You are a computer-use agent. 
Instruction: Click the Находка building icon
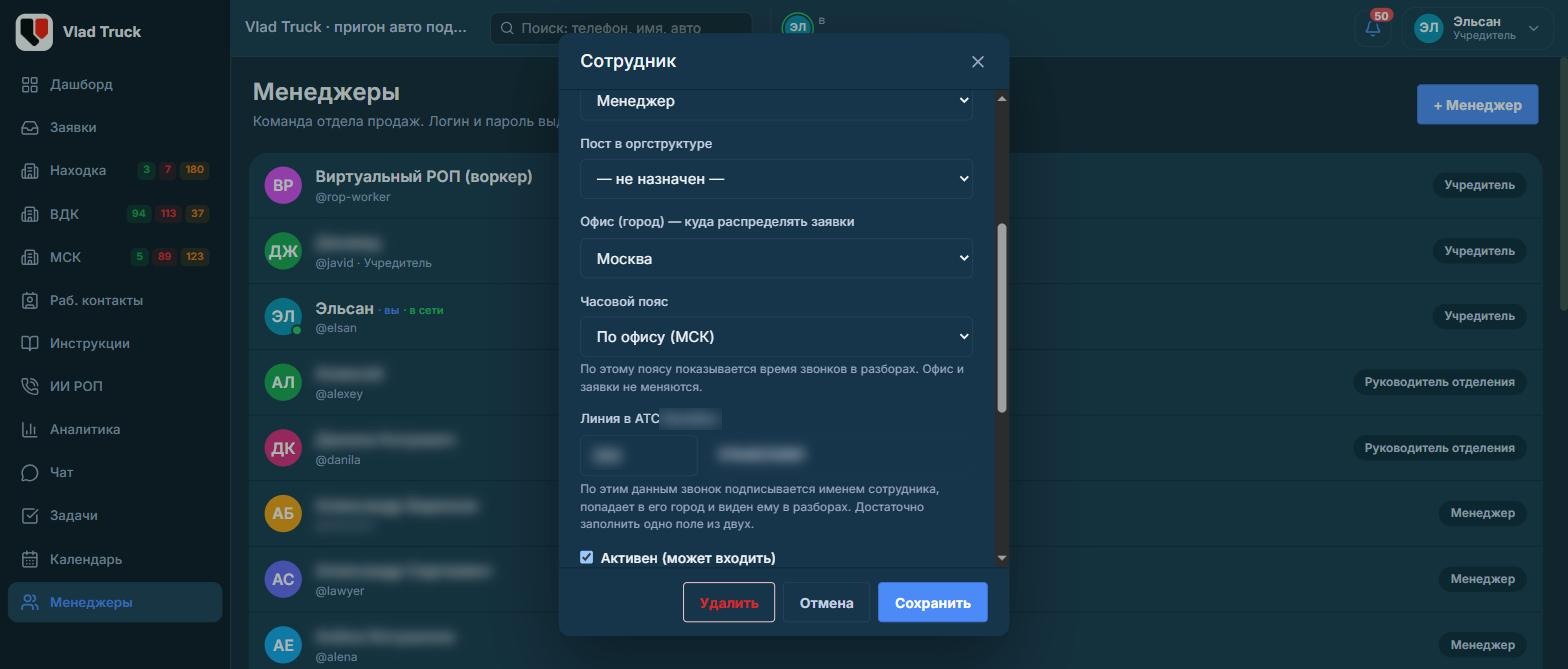(30, 170)
